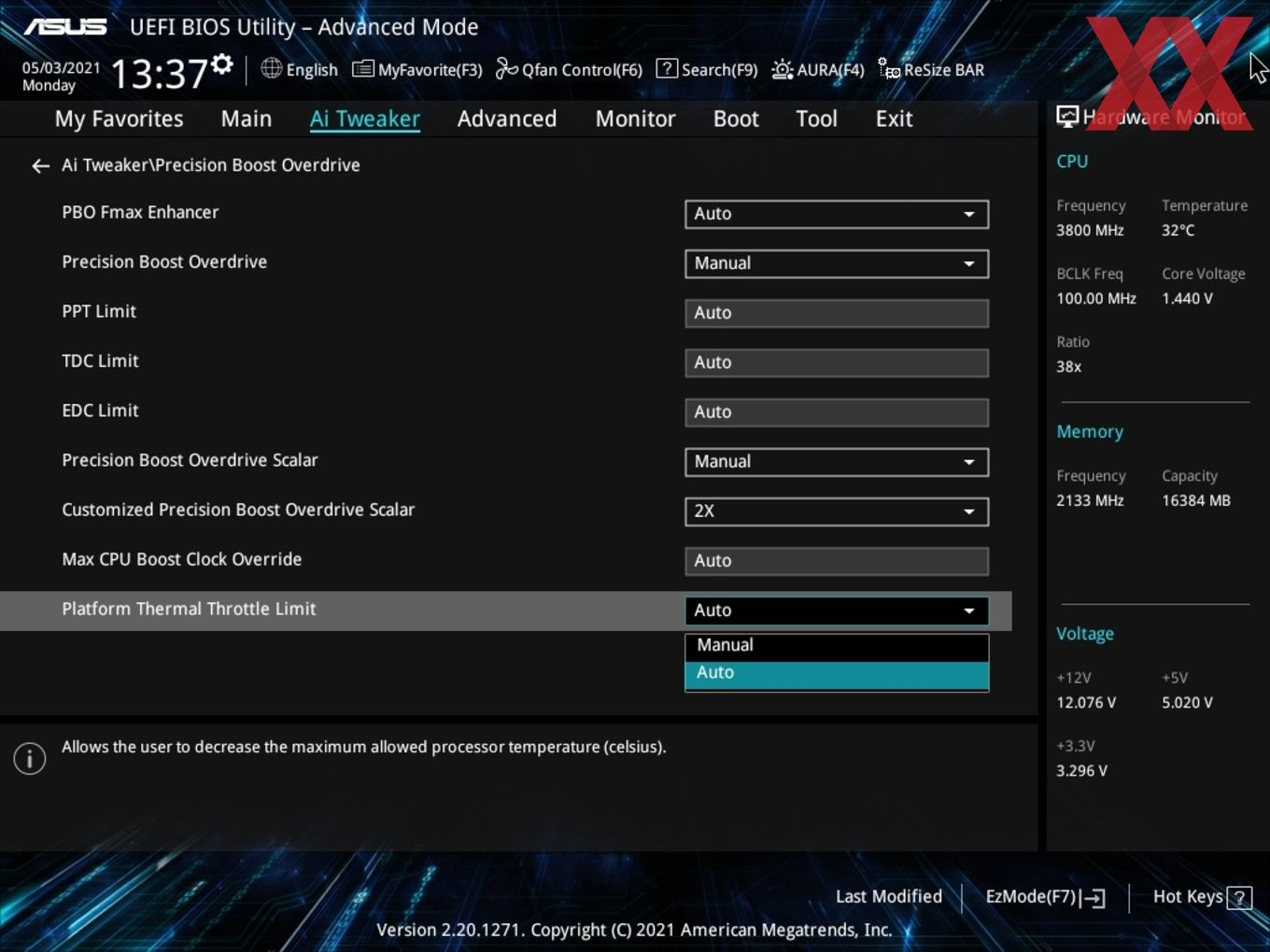
Task: Click the PPT Limit input field
Action: (x=837, y=313)
